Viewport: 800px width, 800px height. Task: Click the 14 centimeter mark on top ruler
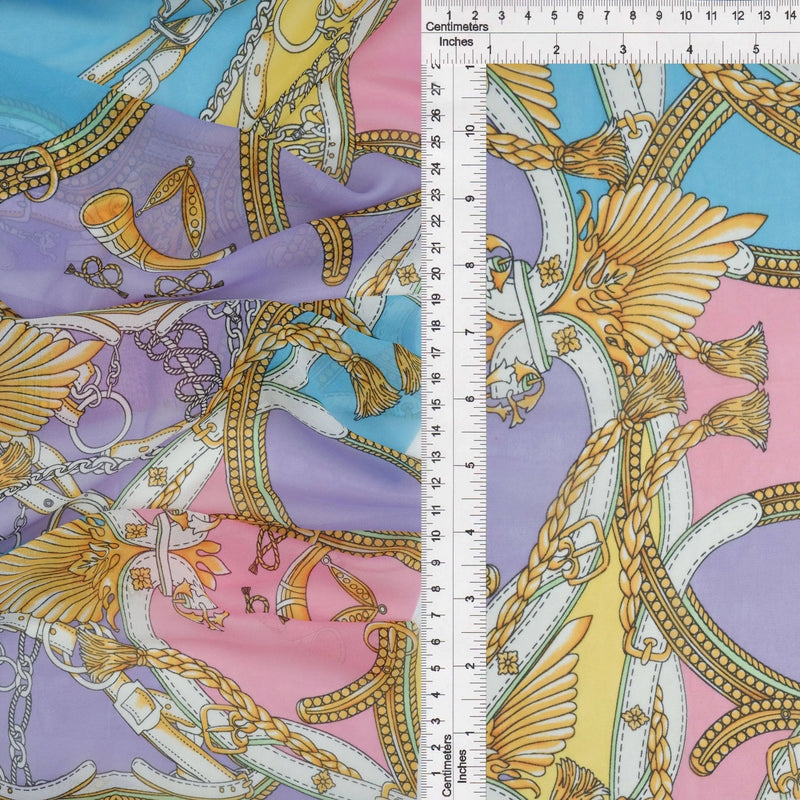(790, 16)
